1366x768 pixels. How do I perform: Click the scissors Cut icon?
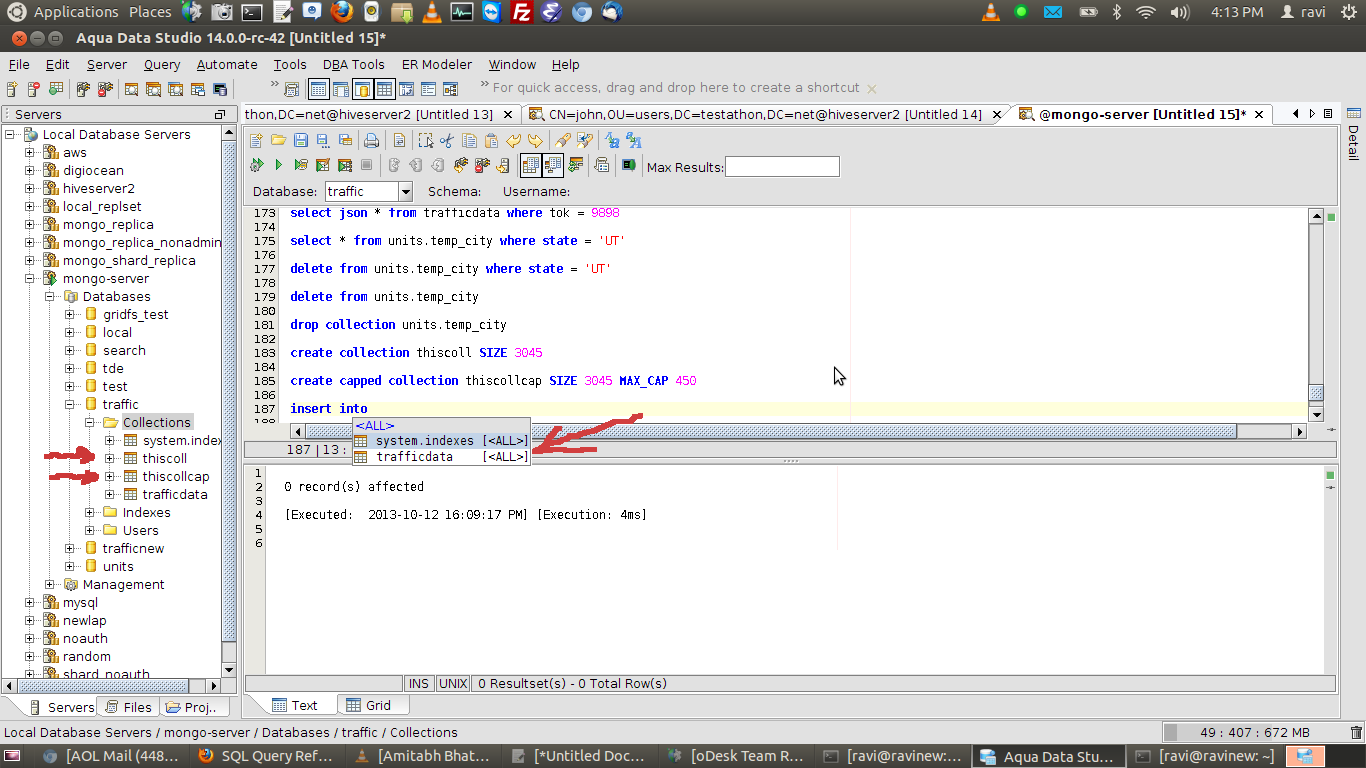click(x=447, y=140)
